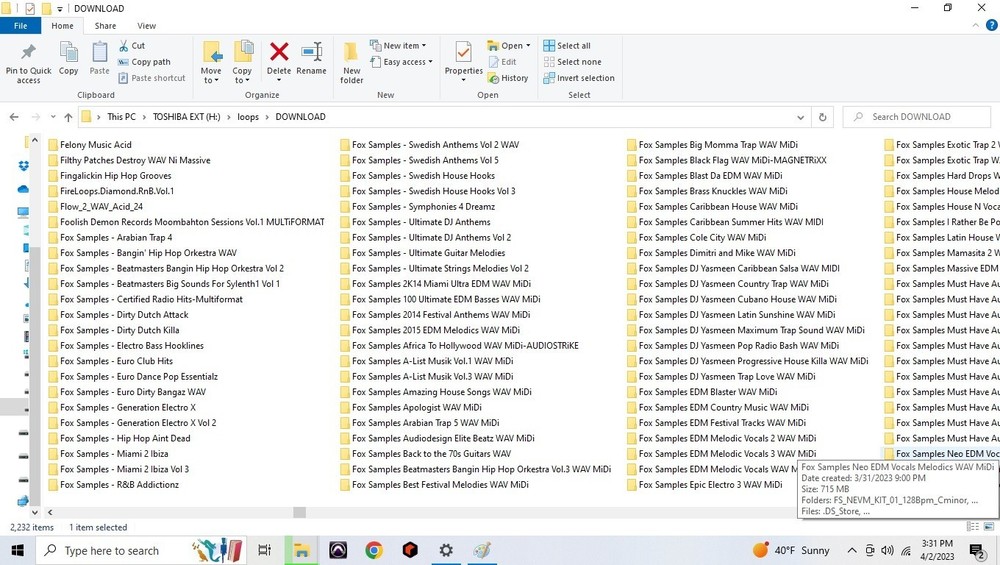Switch to the Share tab
1000x565 pixels.
tap(105, 26)
